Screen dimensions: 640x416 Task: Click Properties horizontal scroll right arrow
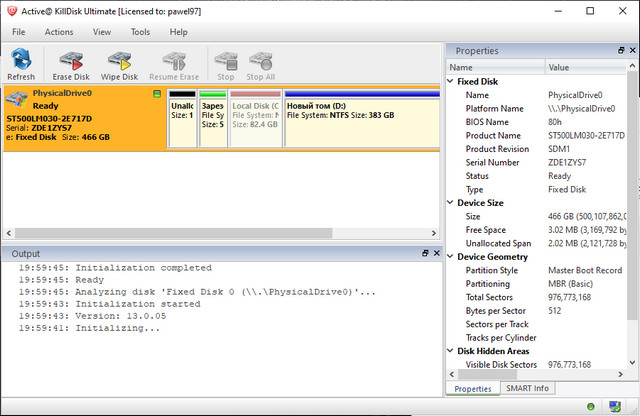tap(620, 374)
